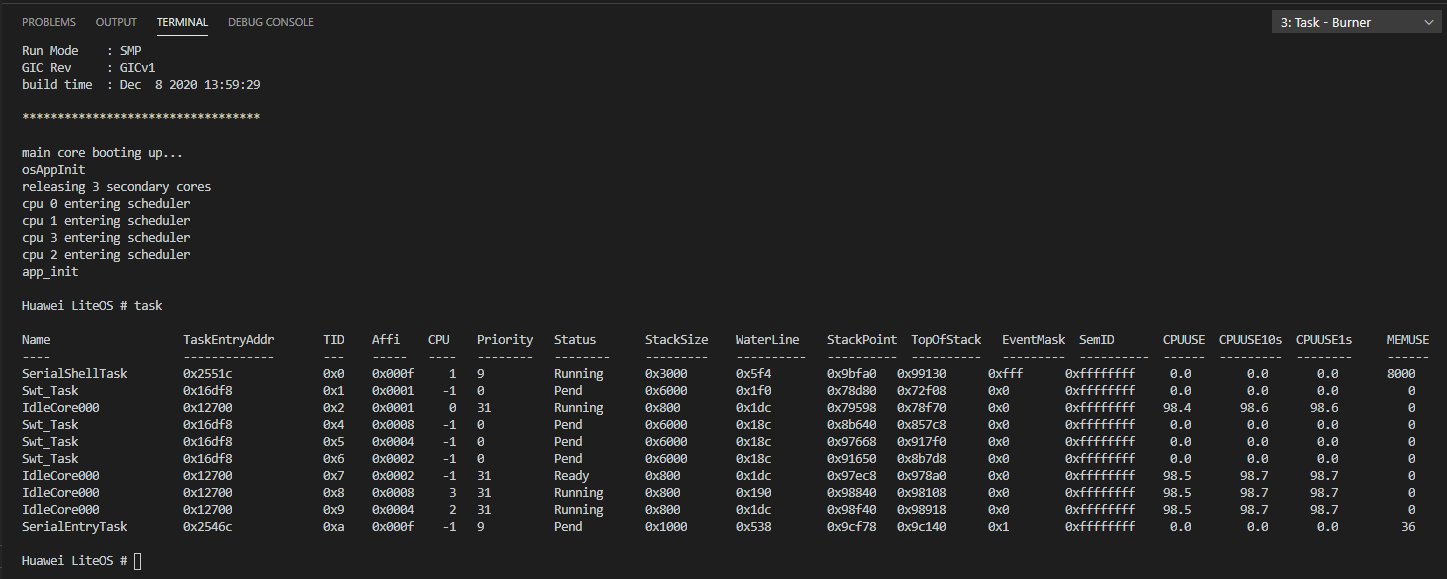Click the Priority column header
Image resolution: width=1447 pixels, height=579 pixels.
(x=505, y=340)
